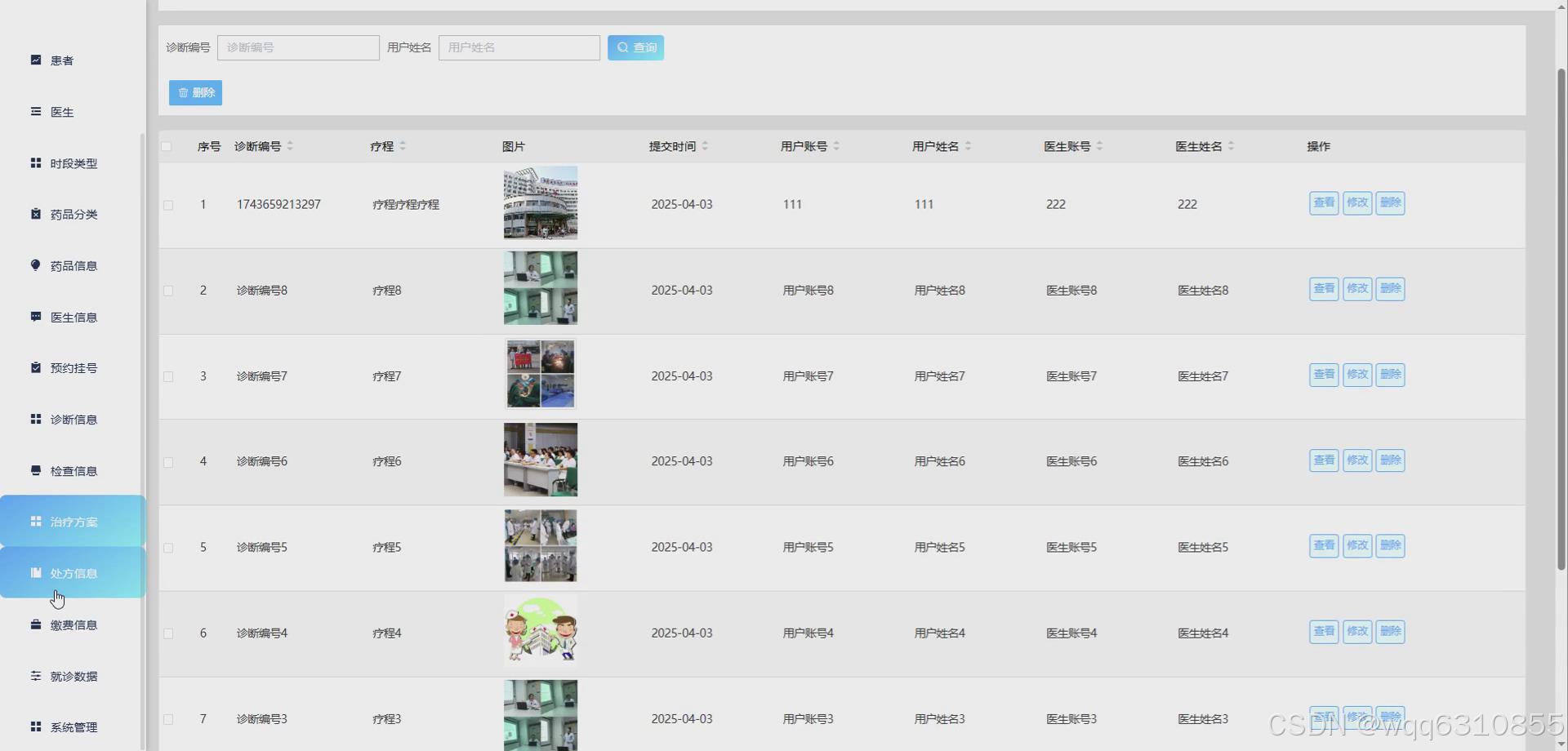This screenshot has height=751, width=1568.
Task: Click the bulk 删除 button above the table
Action: (x=195, y=92)
